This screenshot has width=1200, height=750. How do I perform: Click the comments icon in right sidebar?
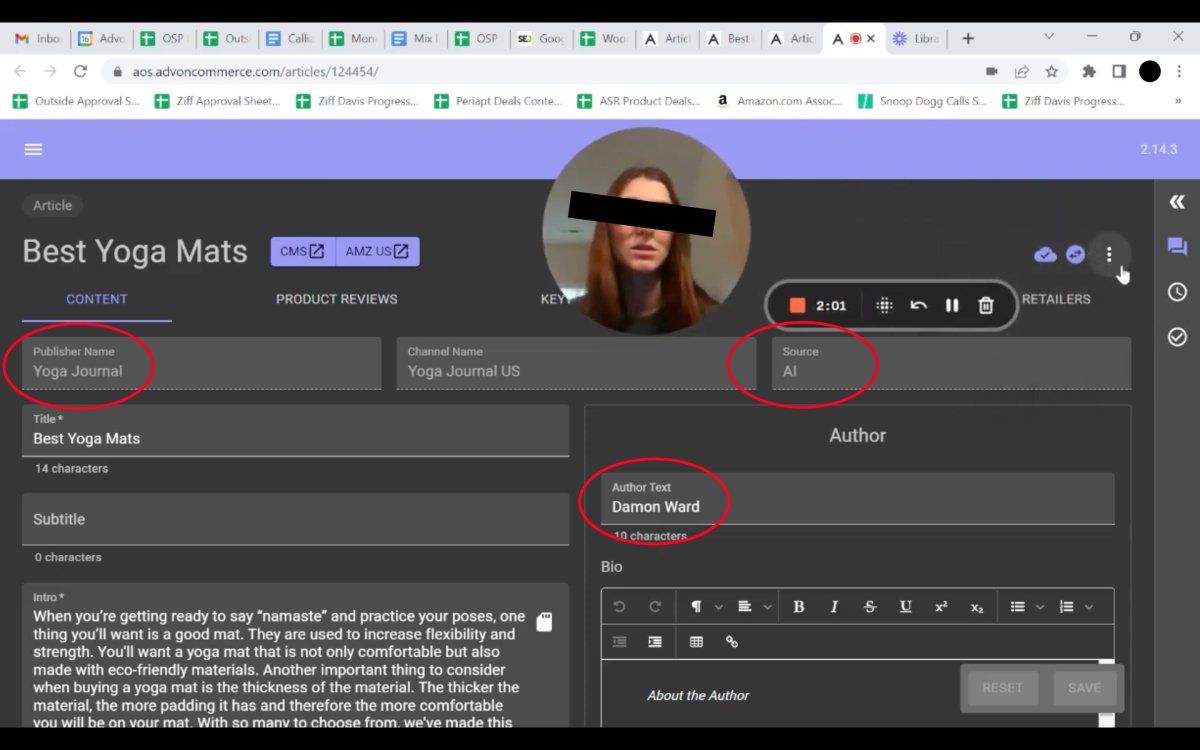pos(1177,247)
